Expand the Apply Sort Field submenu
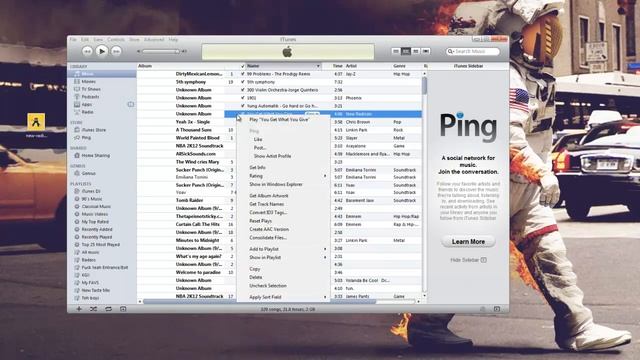This screenshot has width=640, height=360. click(x=325, y=297)
